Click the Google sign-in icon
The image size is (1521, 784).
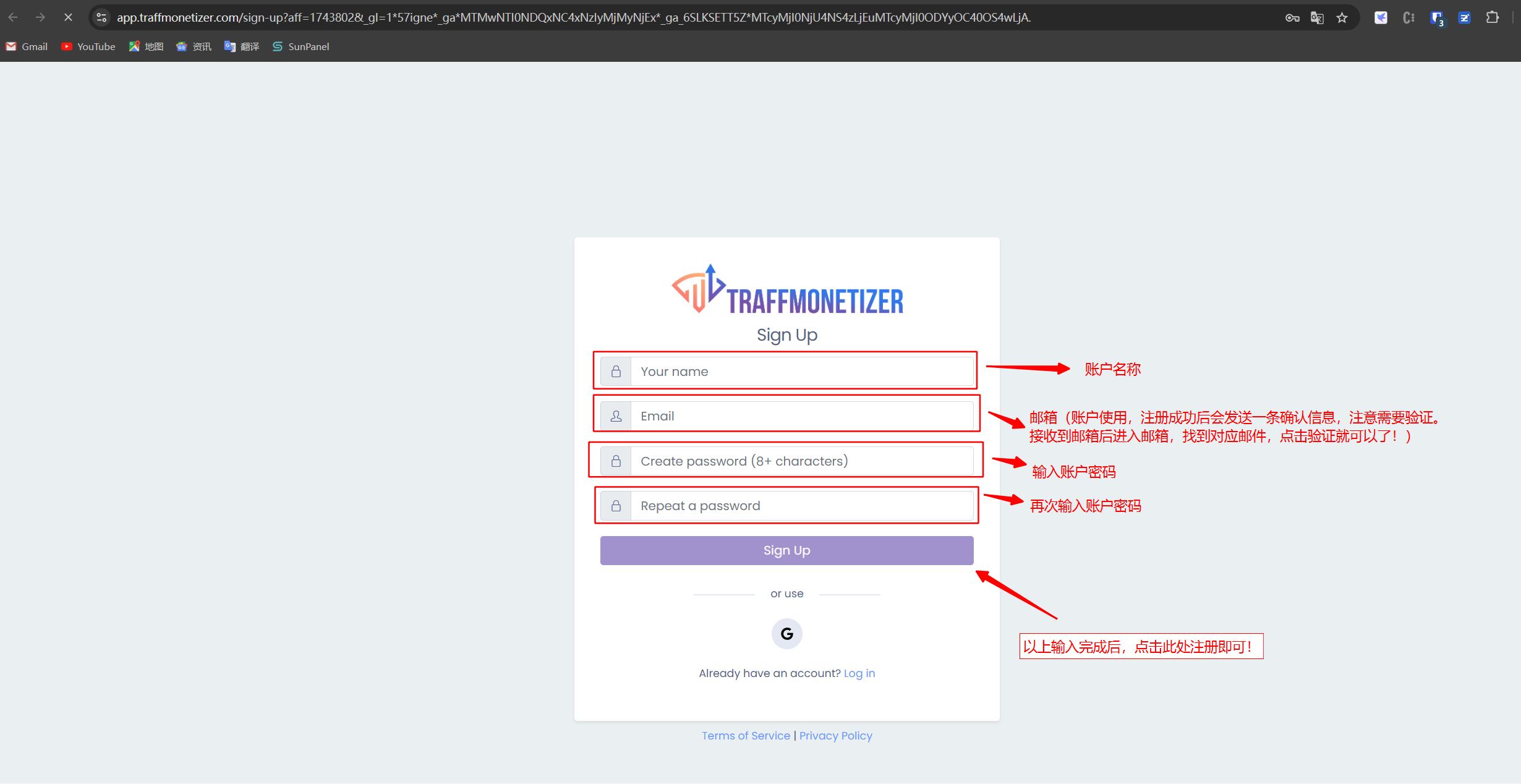point(787,633)
